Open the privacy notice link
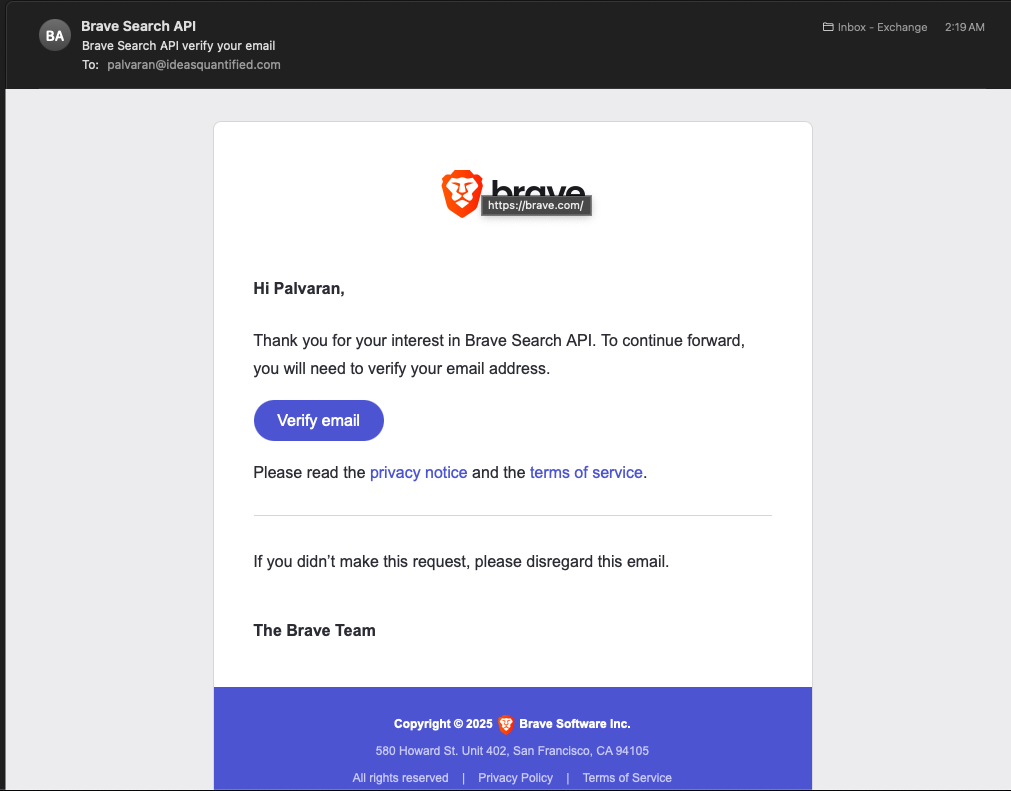 click(x=418, y=473)
